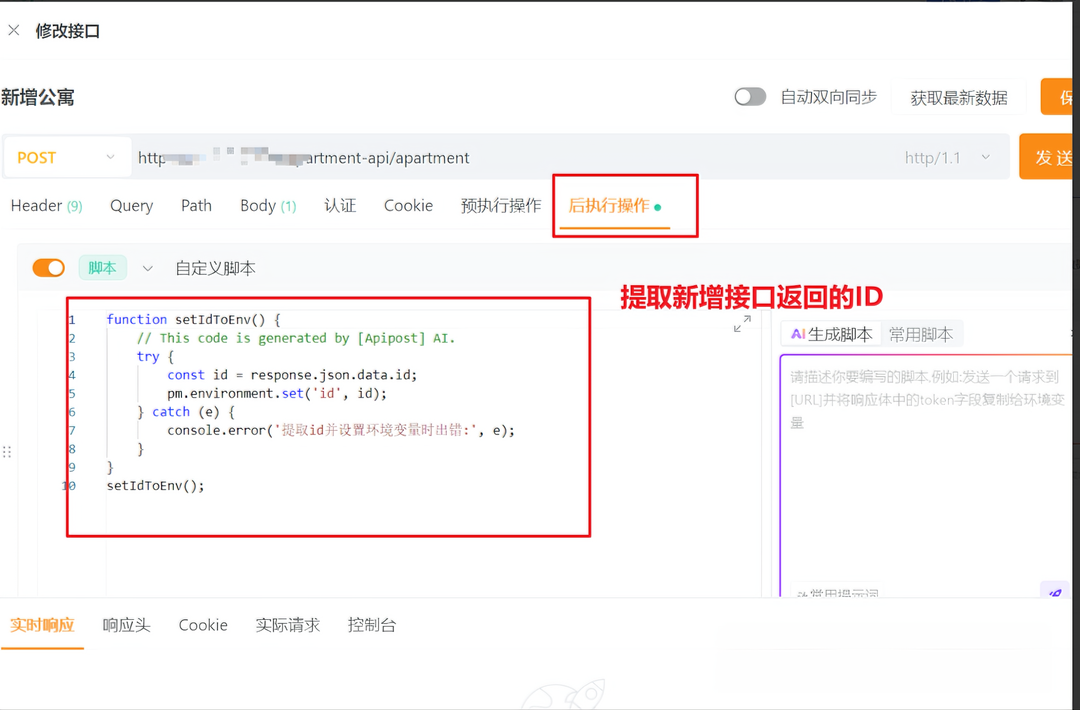Click the 自定义脚本 label
The width and height of the screenshot is (1080, 710).
point(216,268)
